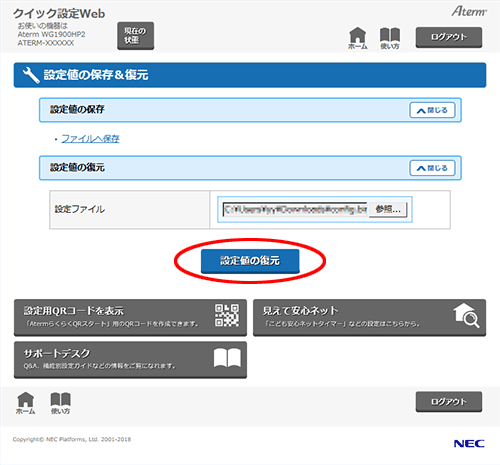Click the Aterm WG1900HP2 model text
The image size is (500, 465).
pos(51,34)
